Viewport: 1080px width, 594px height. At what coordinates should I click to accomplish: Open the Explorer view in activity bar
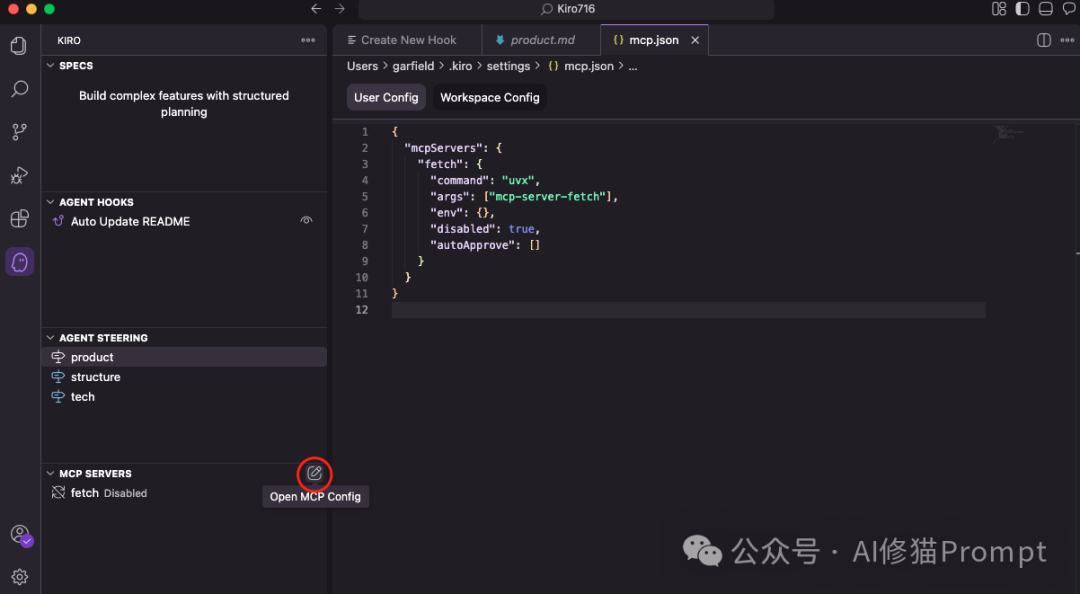[x=19, y=46]
